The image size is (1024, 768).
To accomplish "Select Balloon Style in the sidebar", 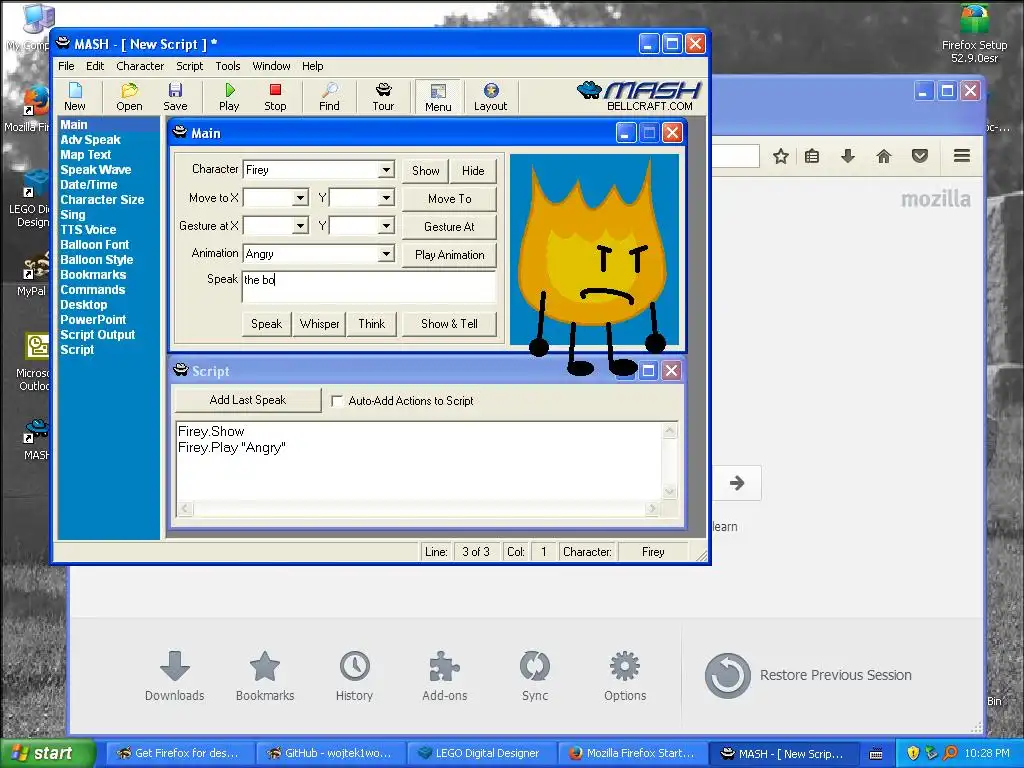I will point(97,260).
